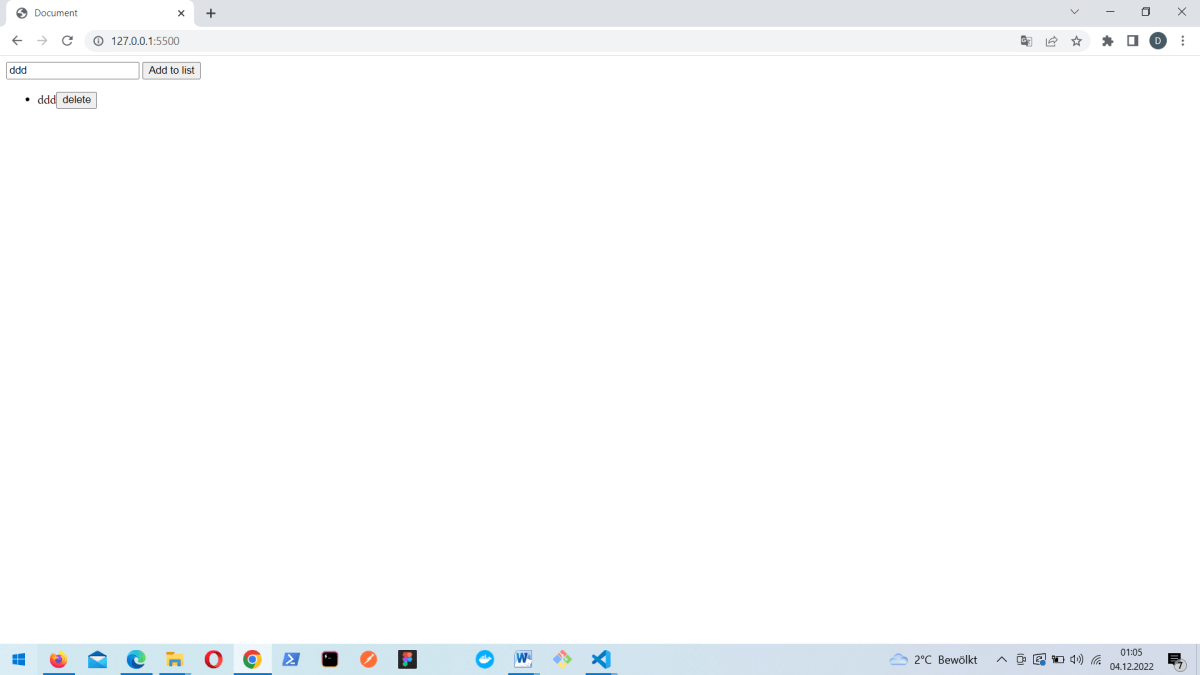
Task: Open the Chrome three-dot menu
Action: click(1183, 41)
